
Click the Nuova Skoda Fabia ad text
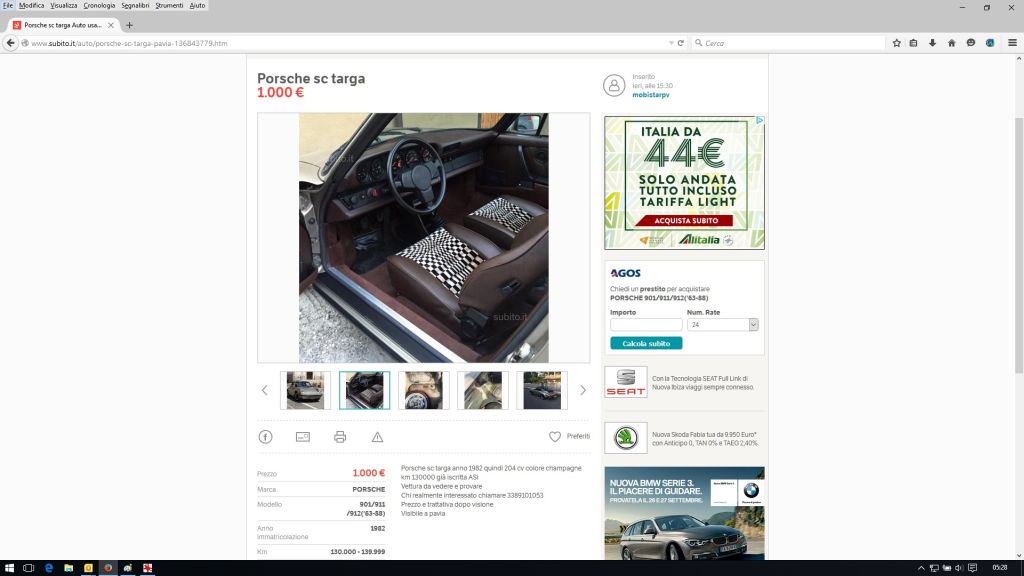click(705, 439)
